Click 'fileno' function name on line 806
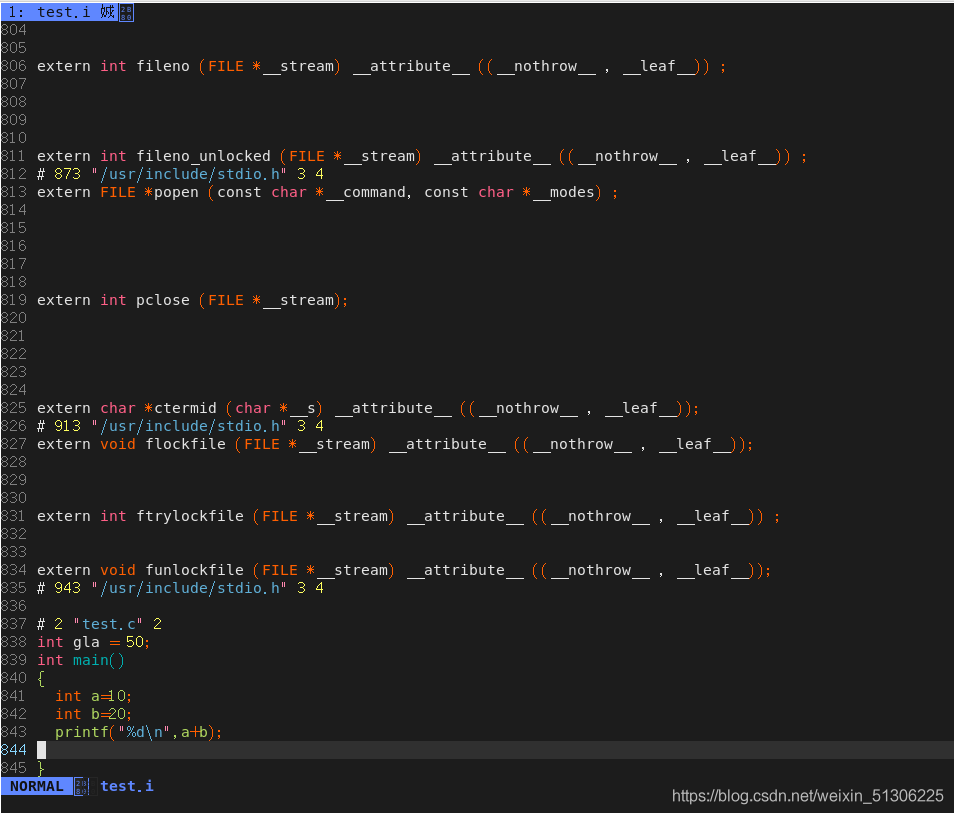 (162, 66)
